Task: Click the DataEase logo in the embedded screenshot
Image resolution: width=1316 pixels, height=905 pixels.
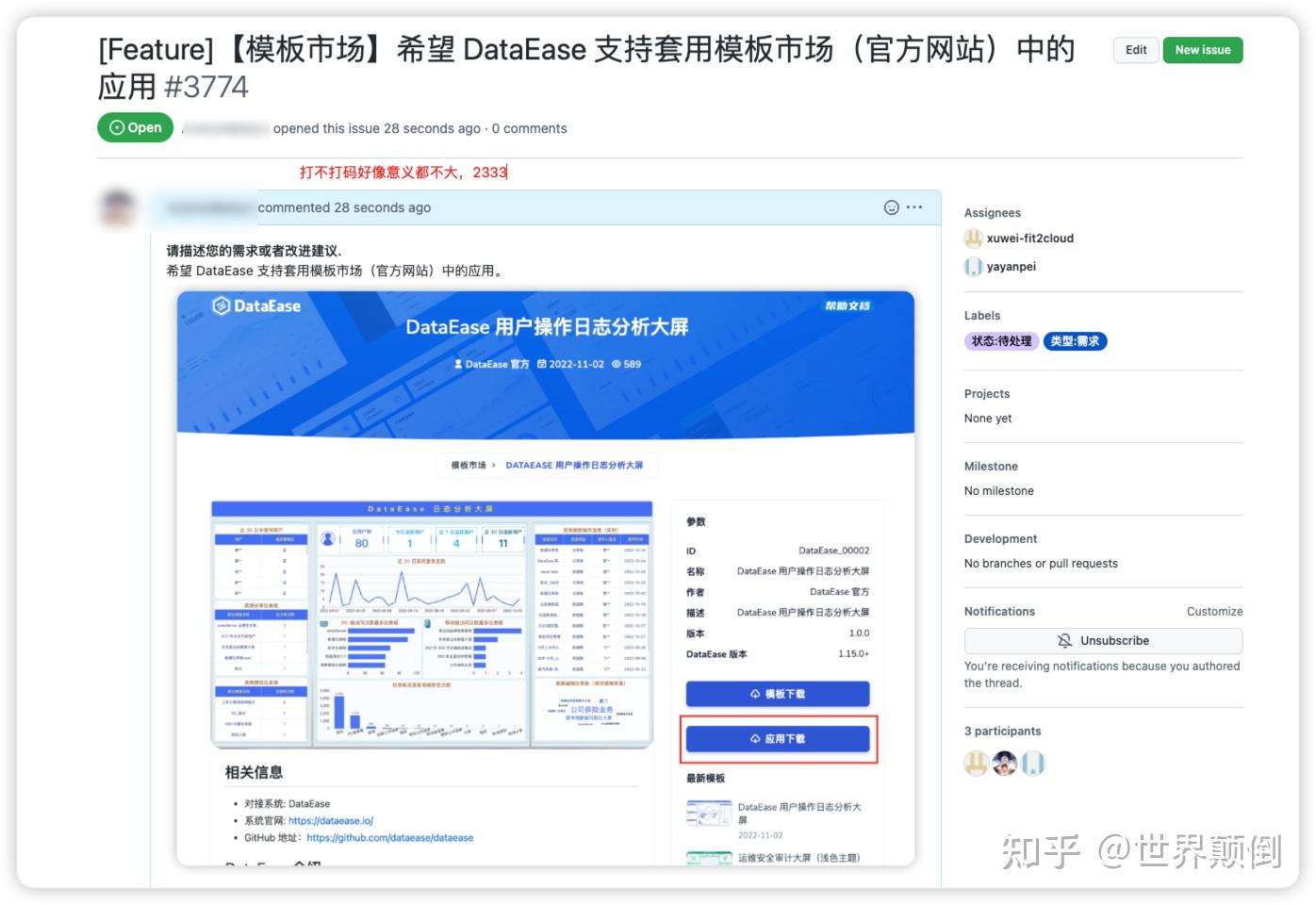Action: 256,305
